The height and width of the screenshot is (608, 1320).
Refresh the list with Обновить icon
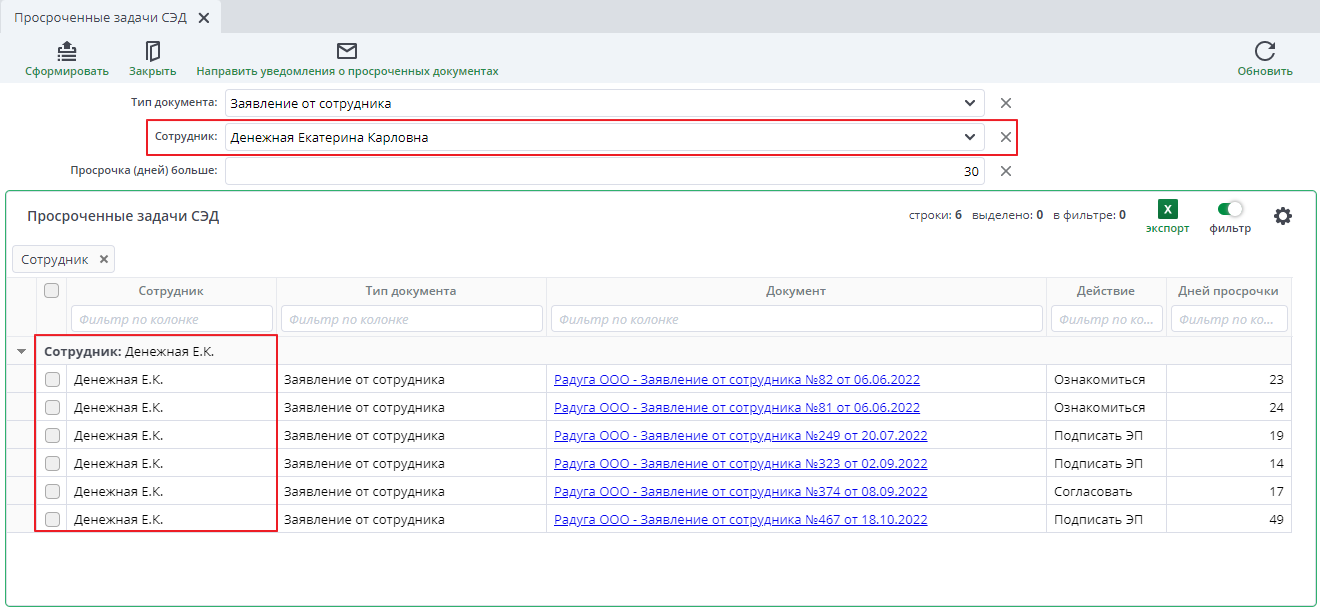coord(1265,51)
